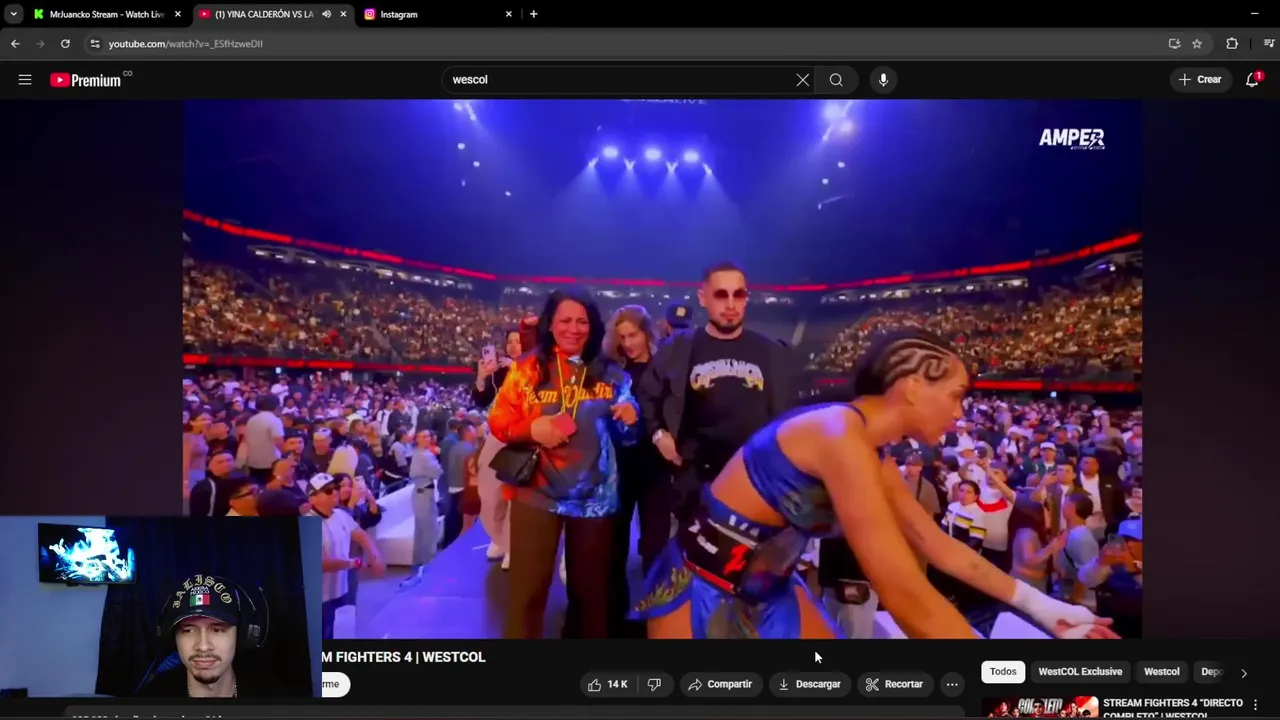Close the Instagram tab
This screenshot has height=720, width=1280.
508,14
